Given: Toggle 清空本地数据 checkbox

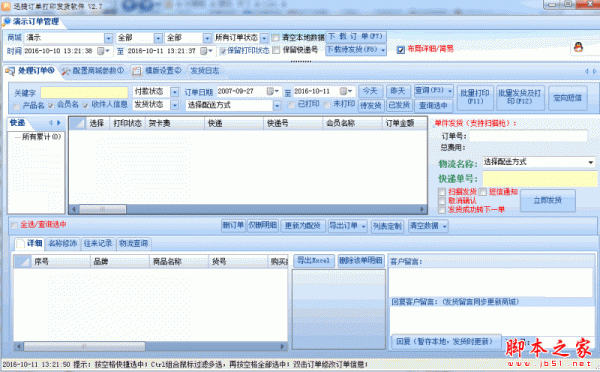Looking at the screenshot, I should tap(276, 38).
